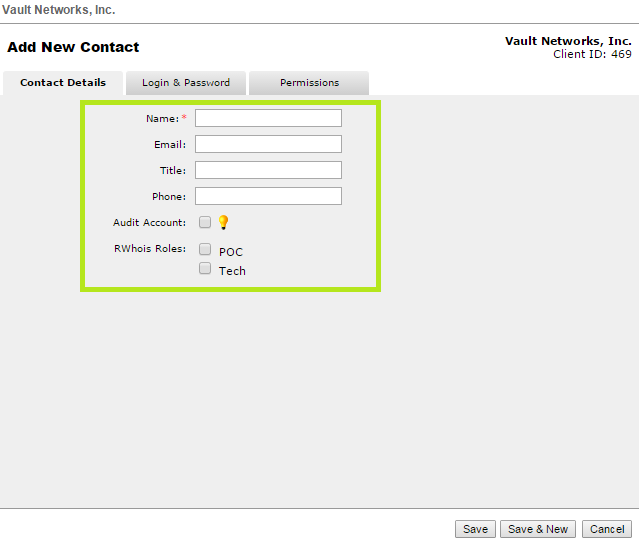Viewport: 639px width, 543px height.
Task: Click the Audit Account label
Action: 150,223
